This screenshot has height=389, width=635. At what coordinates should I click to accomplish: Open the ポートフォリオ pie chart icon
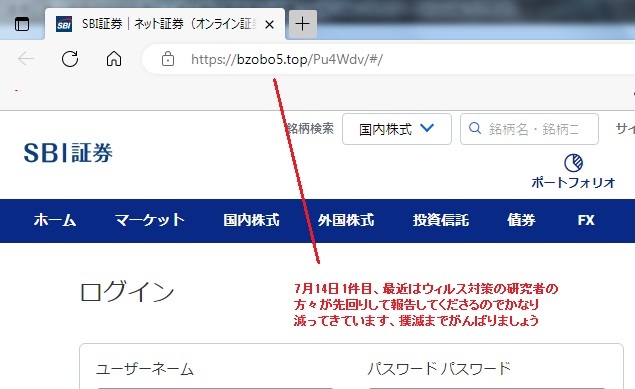click(573, 163)
